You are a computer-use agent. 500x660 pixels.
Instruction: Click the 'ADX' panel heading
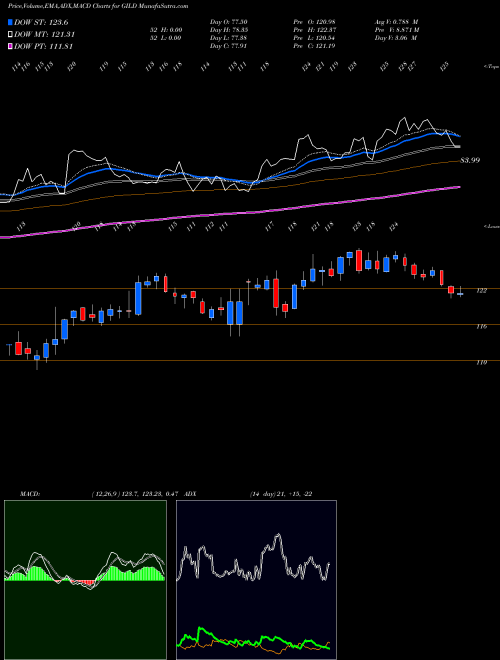(191, 494)
